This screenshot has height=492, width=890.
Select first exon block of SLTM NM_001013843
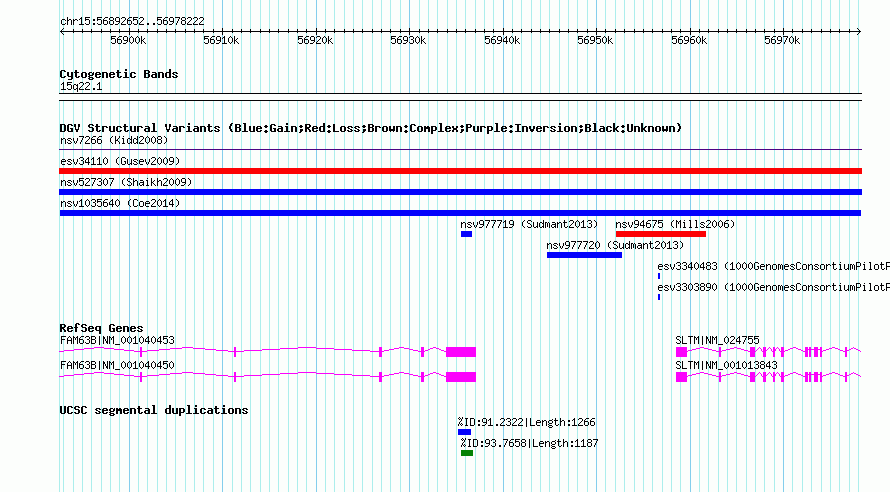[x=682, y=377]
